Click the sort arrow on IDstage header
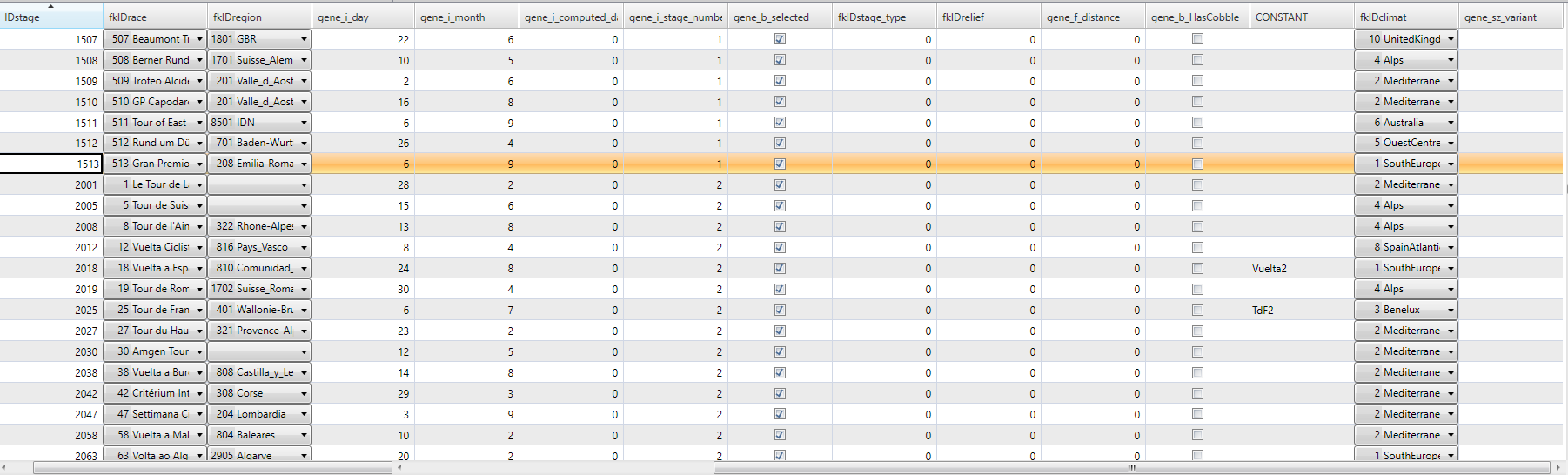 [x=50, y=6]
